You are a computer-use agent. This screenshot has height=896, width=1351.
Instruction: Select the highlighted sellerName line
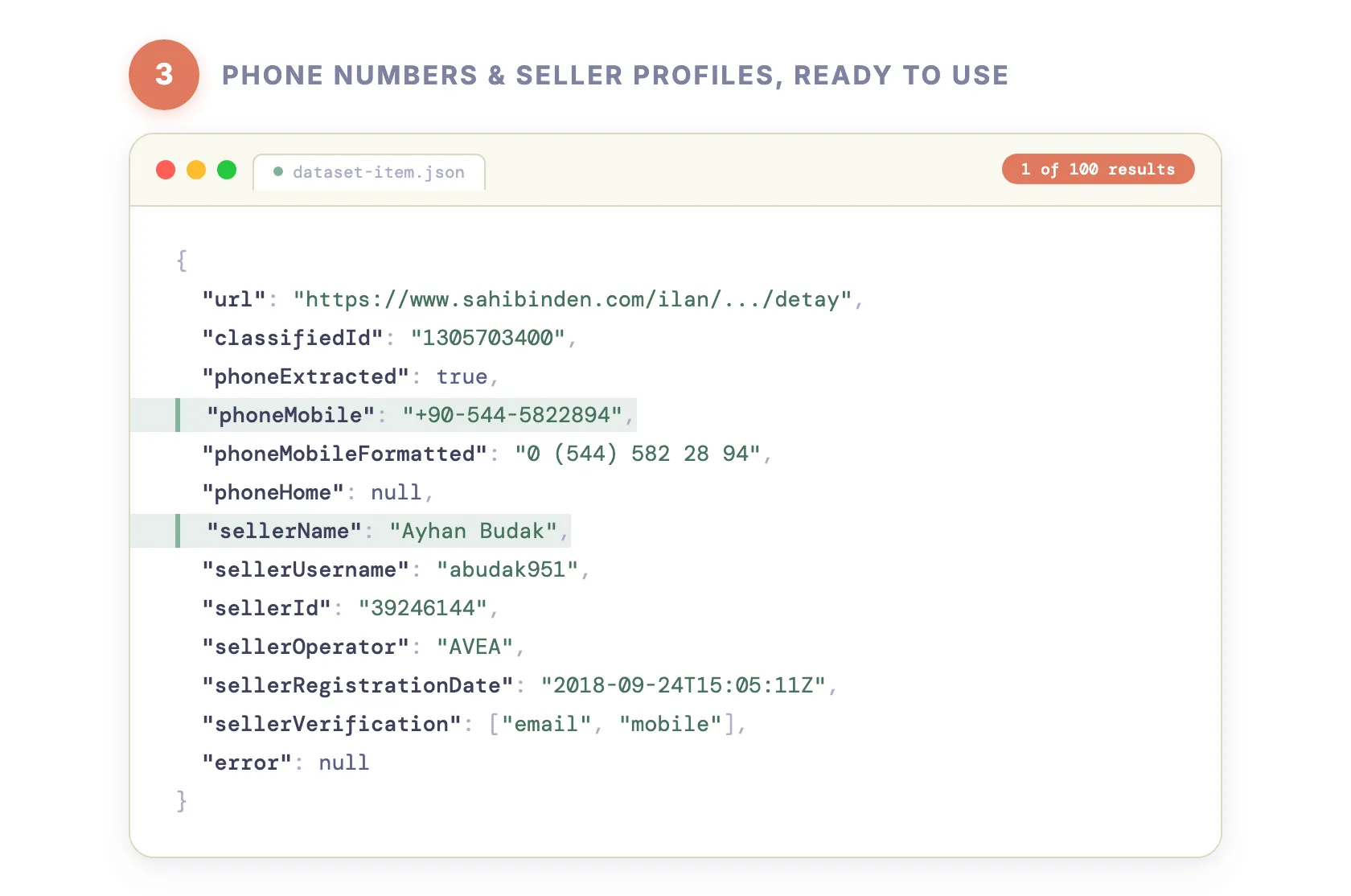[x=354, y=531]
